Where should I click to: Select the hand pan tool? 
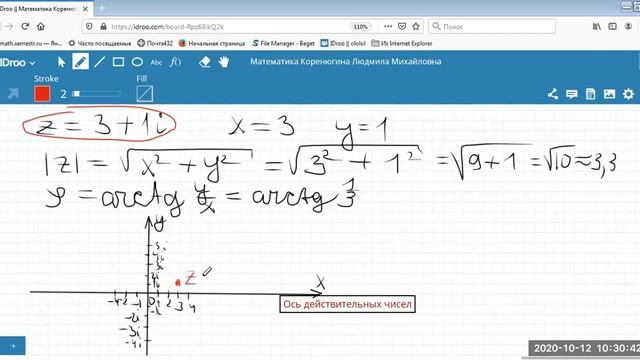(224, 62)
